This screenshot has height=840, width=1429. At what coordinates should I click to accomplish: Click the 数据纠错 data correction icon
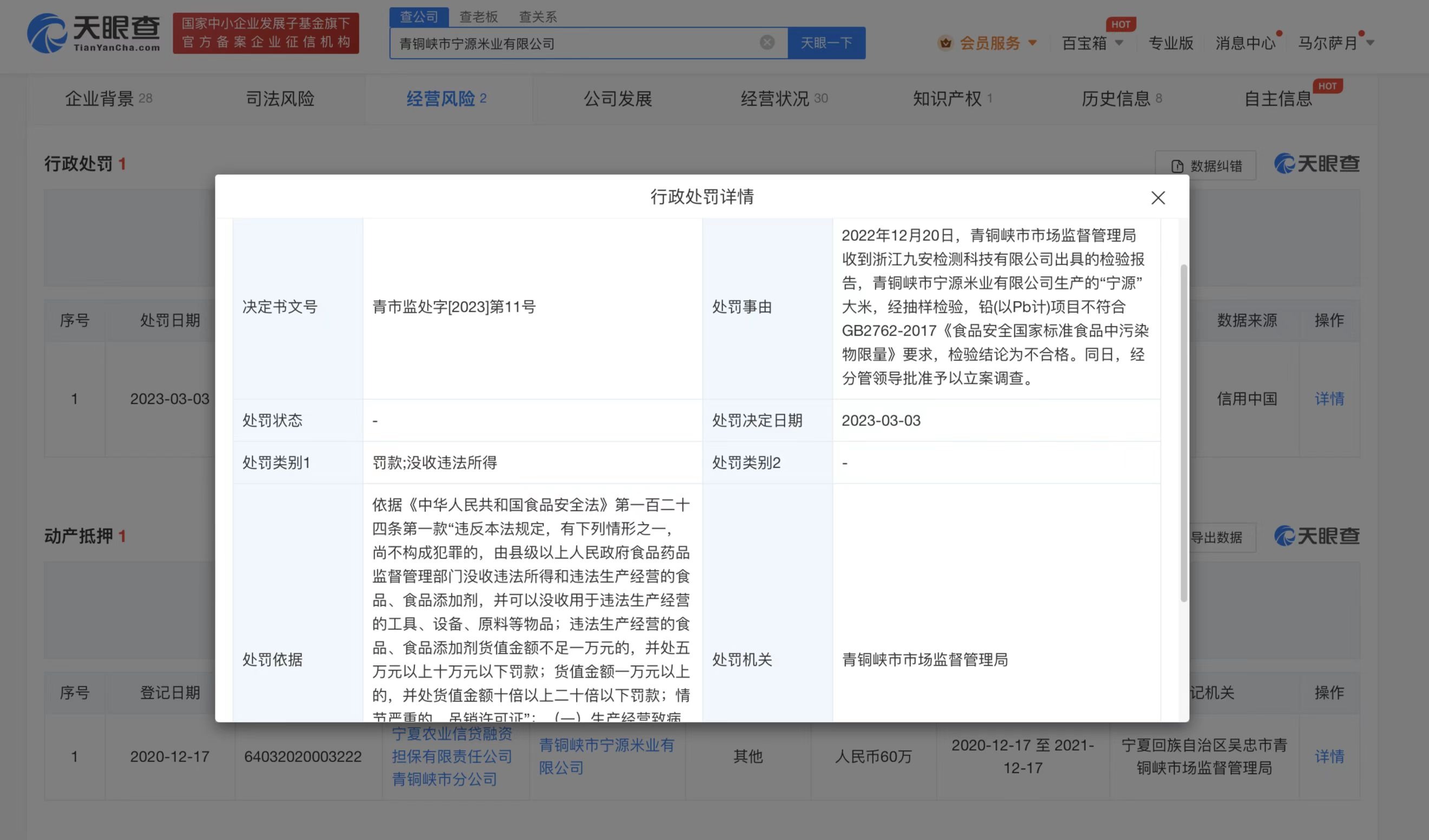[1178, 166]
